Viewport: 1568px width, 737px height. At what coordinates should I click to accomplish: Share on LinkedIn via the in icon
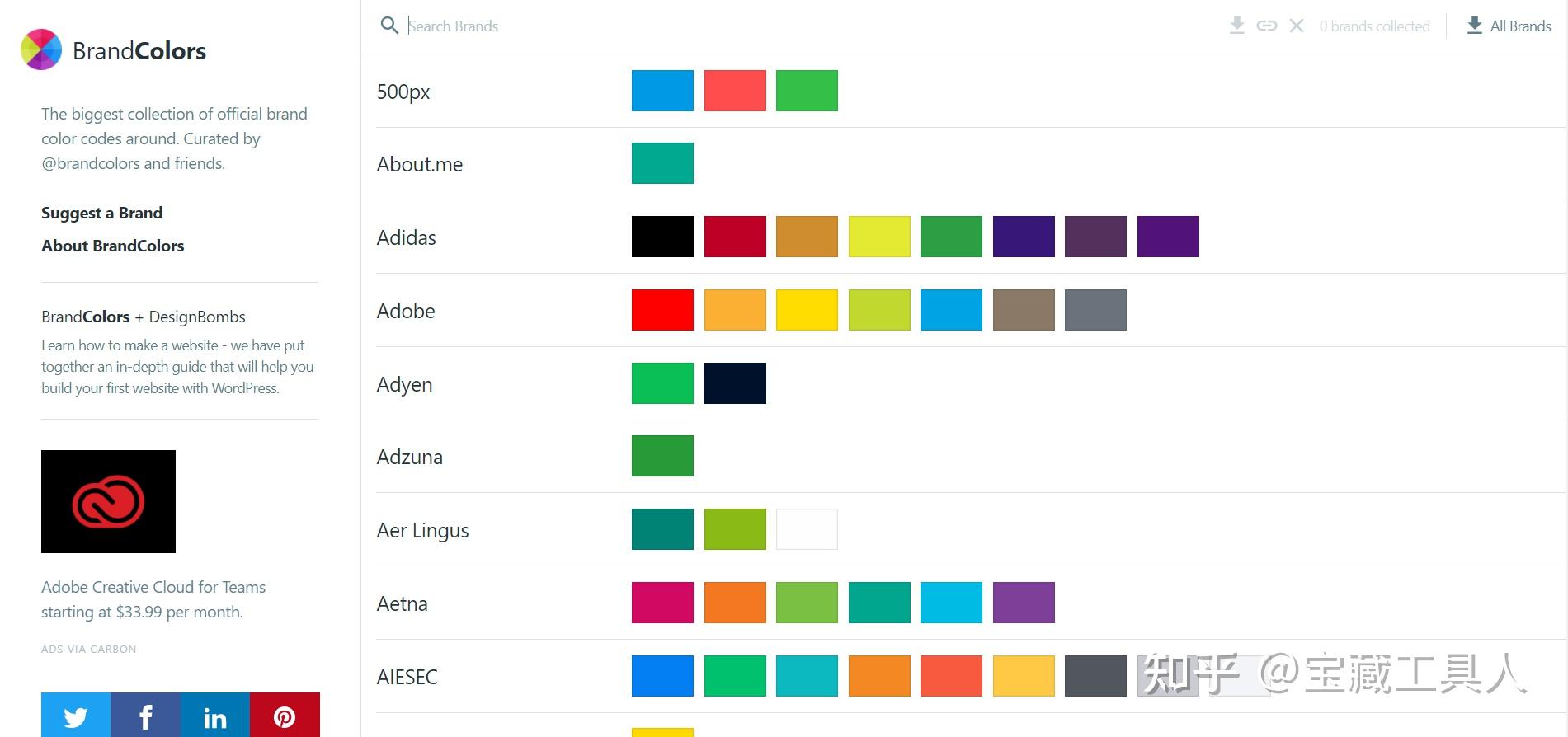pos(215,715)
